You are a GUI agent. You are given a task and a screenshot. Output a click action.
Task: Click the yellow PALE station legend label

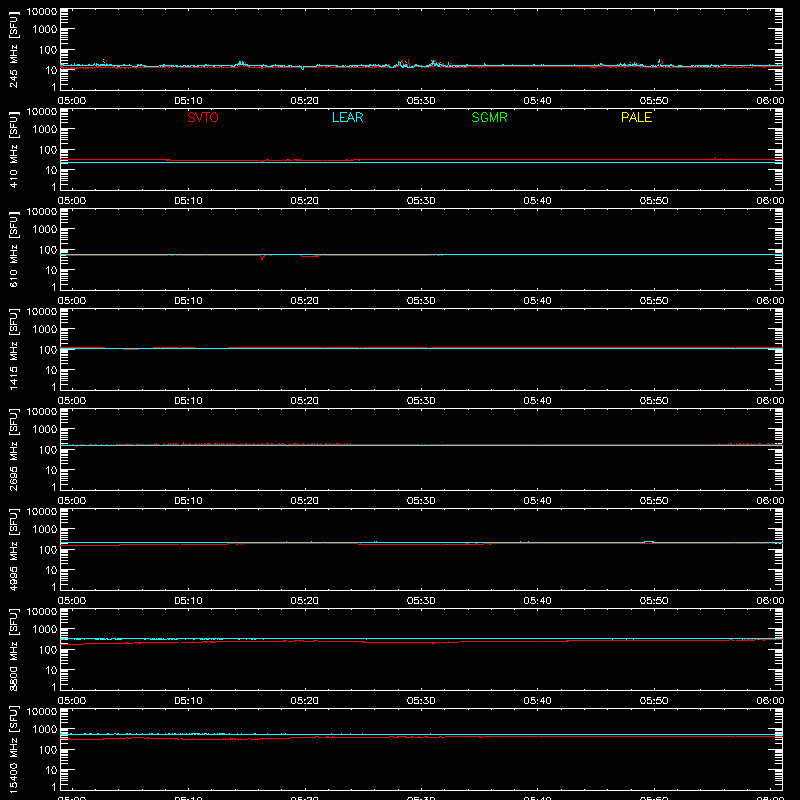pos(636,117)
